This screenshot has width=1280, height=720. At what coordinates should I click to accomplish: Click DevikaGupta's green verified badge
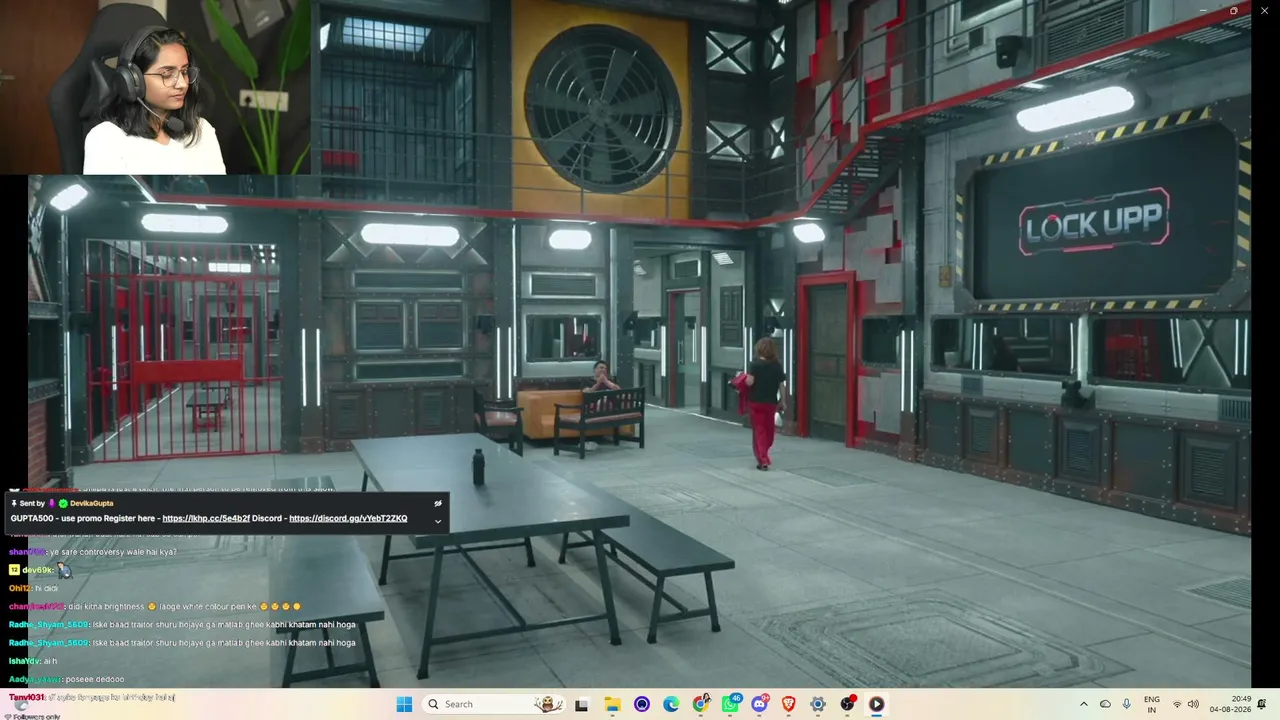tap(63, 503)
